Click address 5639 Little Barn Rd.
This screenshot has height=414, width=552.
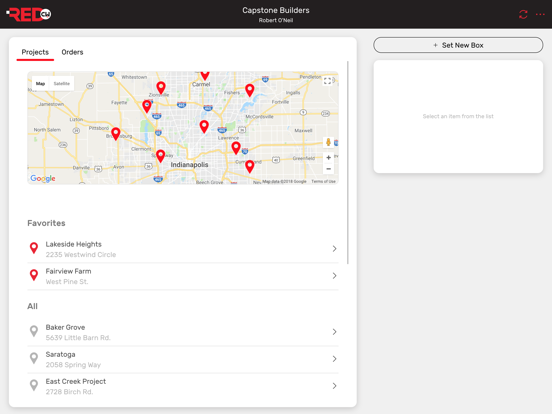78,338
